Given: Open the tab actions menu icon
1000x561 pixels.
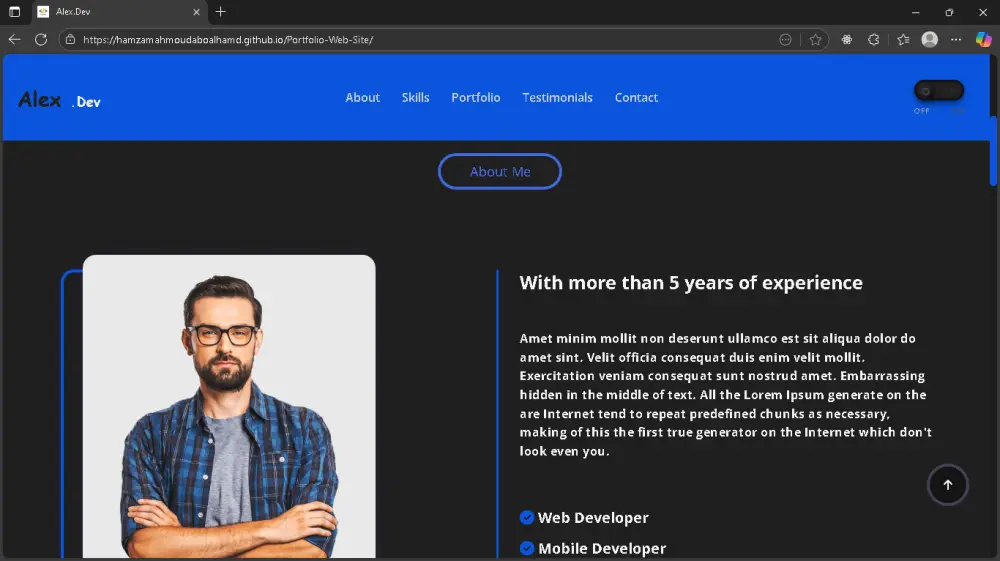Looking at the screenshot, I should pyautogui.click(x=14, y=11).
